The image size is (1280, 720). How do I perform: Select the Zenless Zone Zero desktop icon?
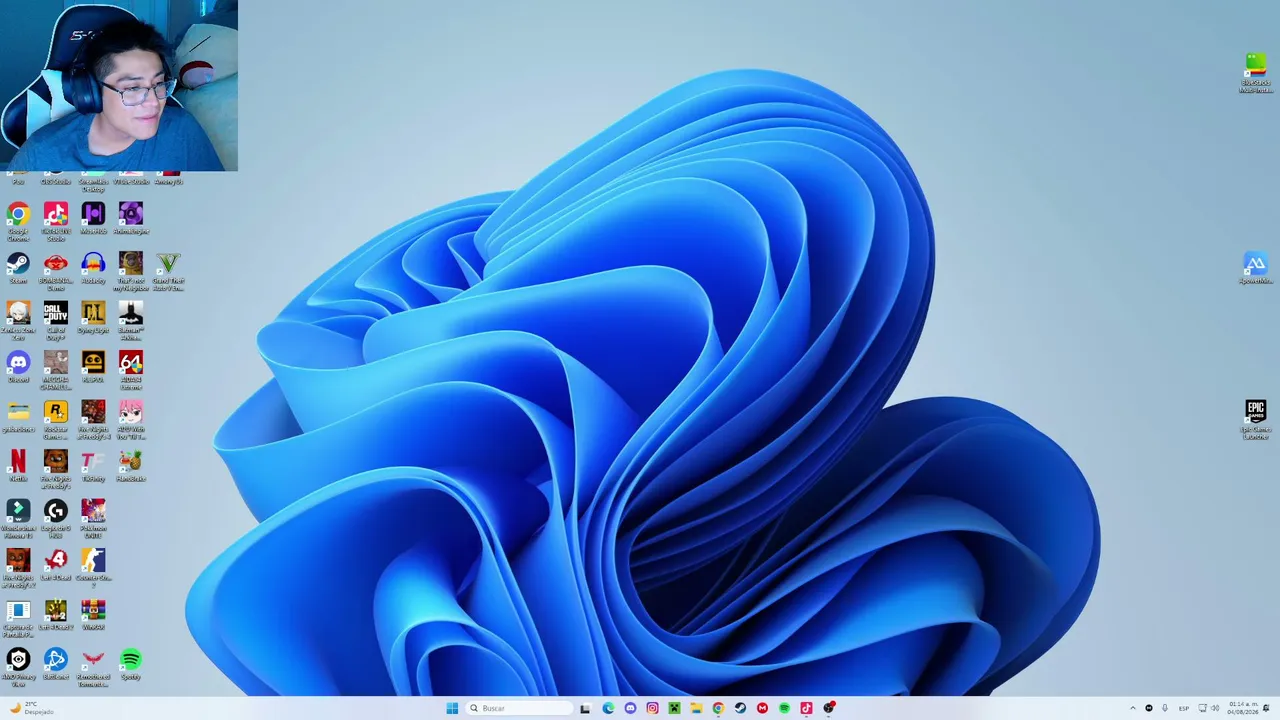tap(18, 318)
